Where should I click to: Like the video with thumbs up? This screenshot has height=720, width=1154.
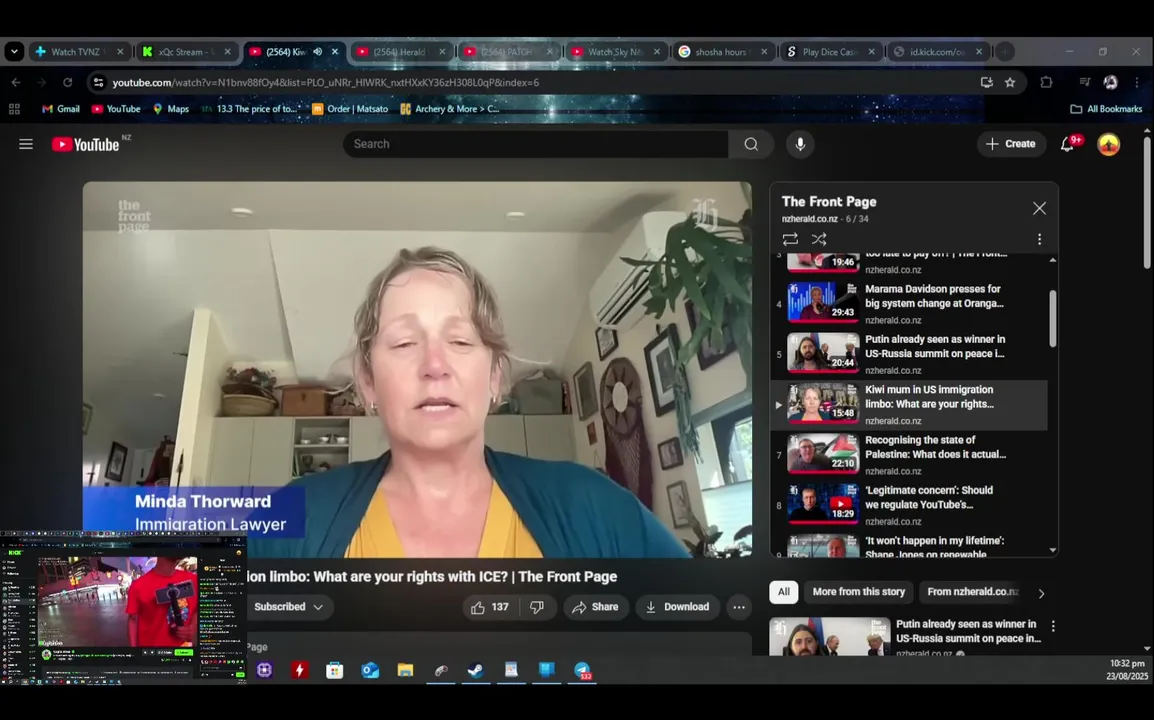click(x=489, y=607)
